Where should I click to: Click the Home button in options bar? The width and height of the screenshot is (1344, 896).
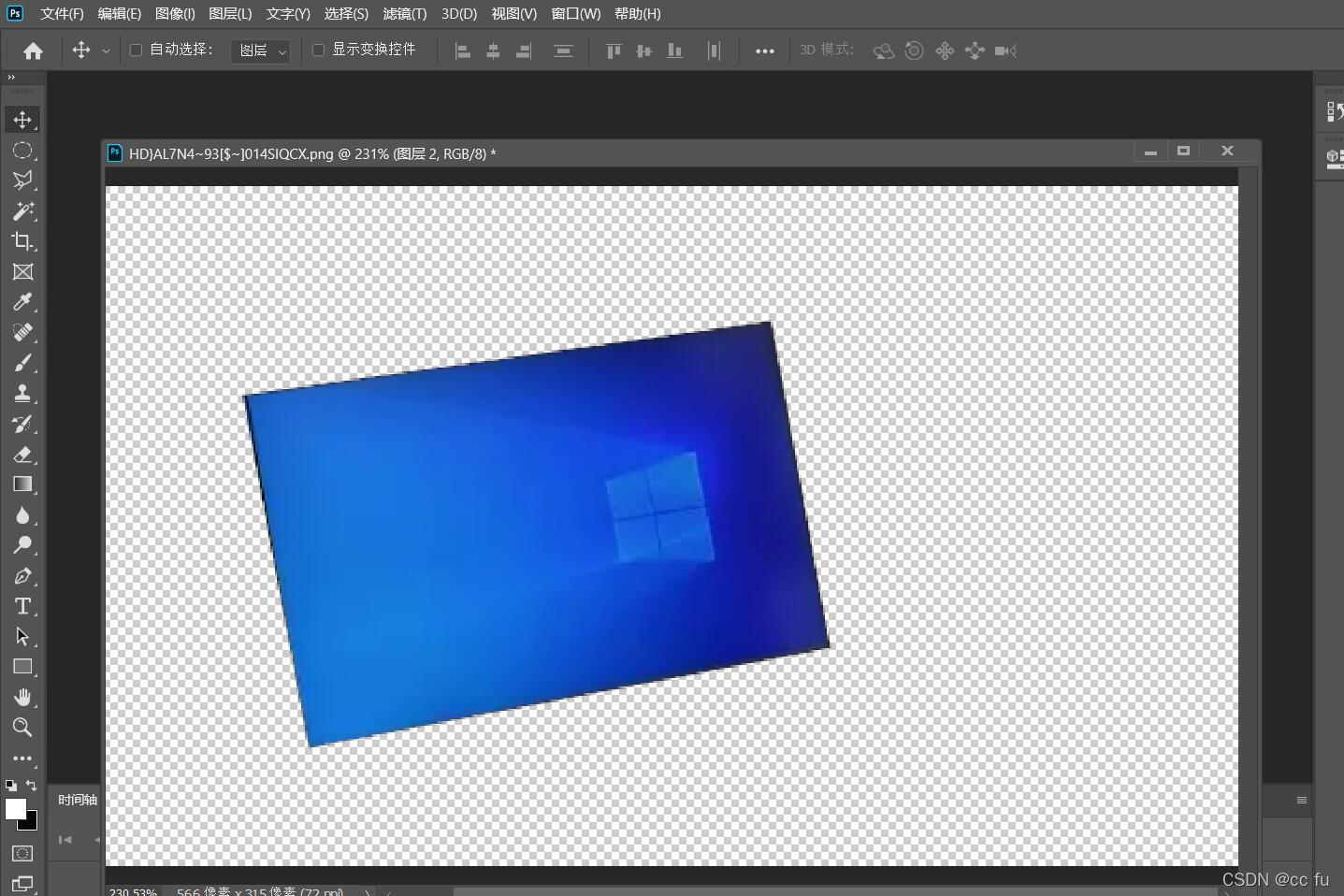33,51
